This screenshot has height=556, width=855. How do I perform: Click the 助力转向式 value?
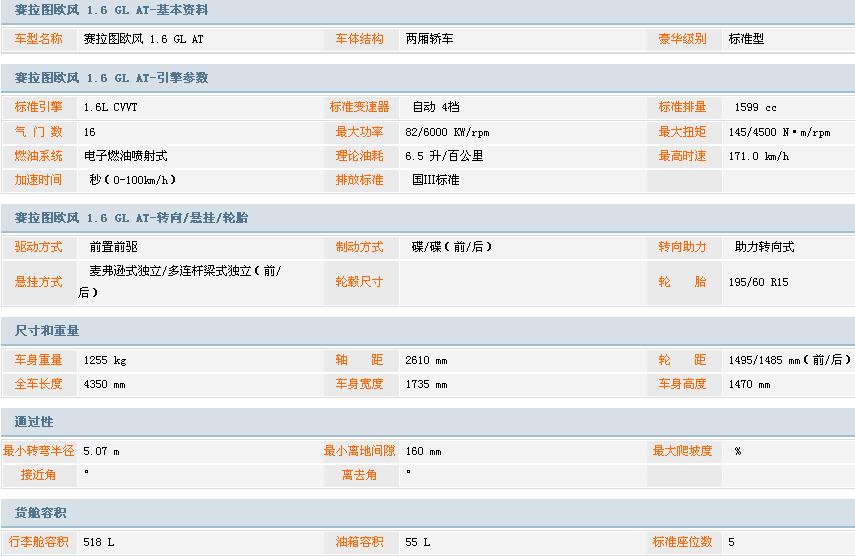pos(764,247)
